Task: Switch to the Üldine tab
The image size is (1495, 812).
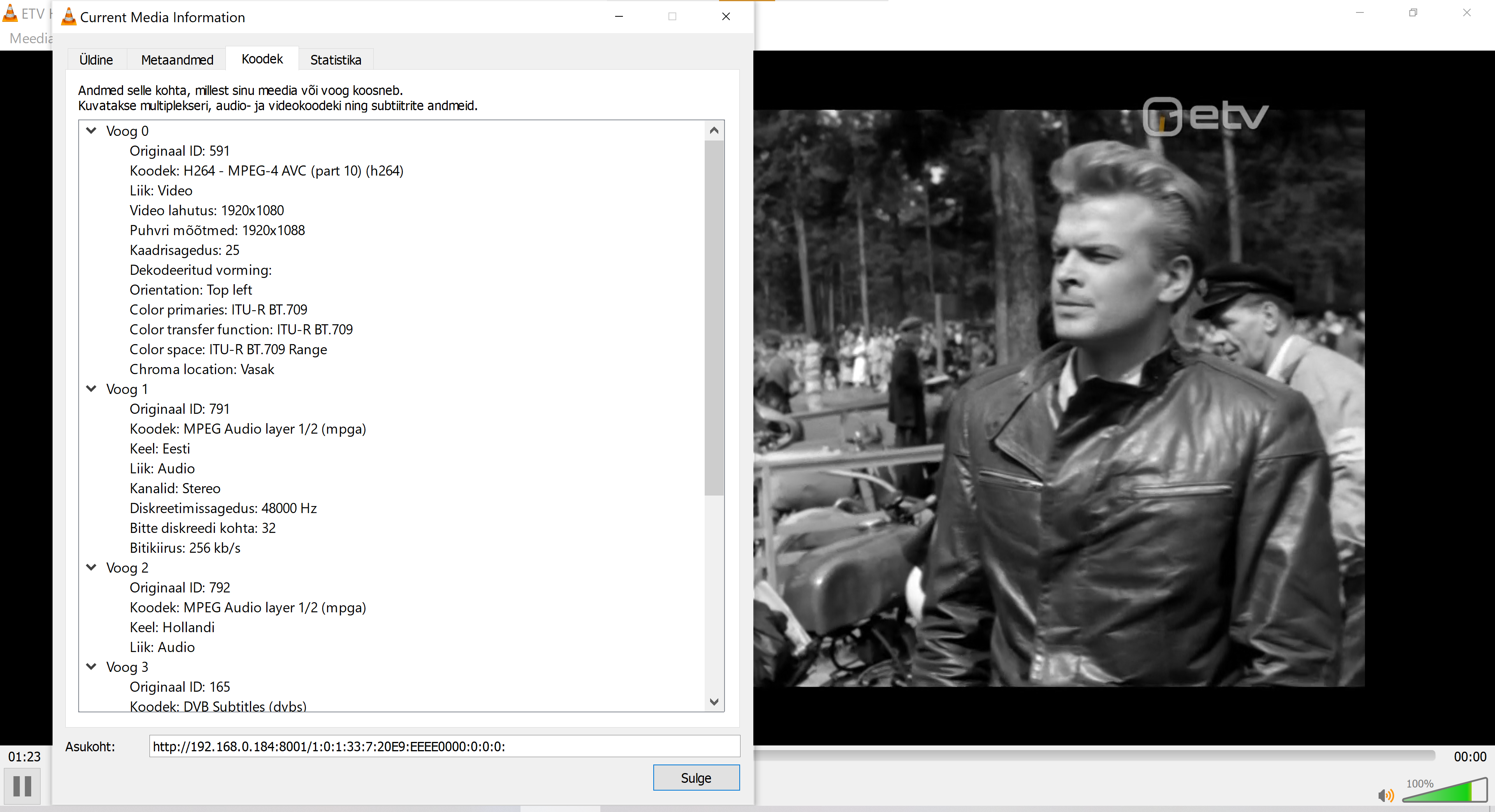Action: 96,60
